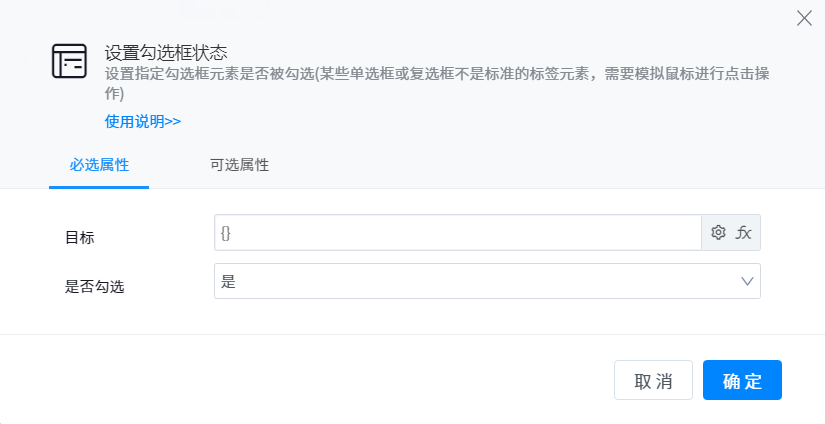Confirm with the 确定 button

[x=742, y=380]
